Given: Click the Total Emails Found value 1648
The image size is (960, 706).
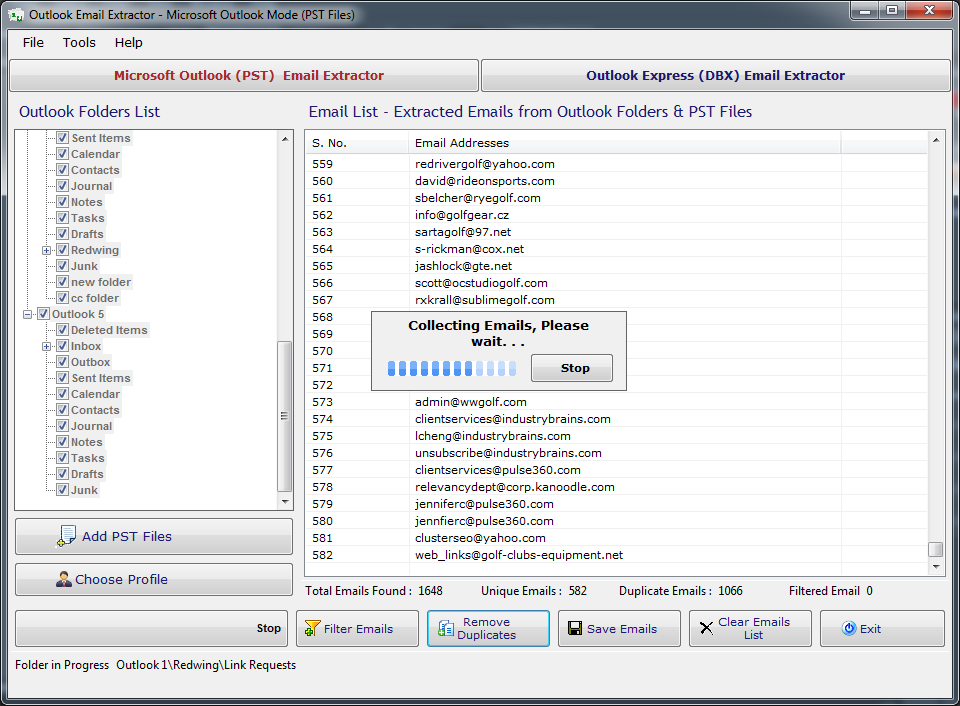Looking at the screenshot, I should click(430, 591).
